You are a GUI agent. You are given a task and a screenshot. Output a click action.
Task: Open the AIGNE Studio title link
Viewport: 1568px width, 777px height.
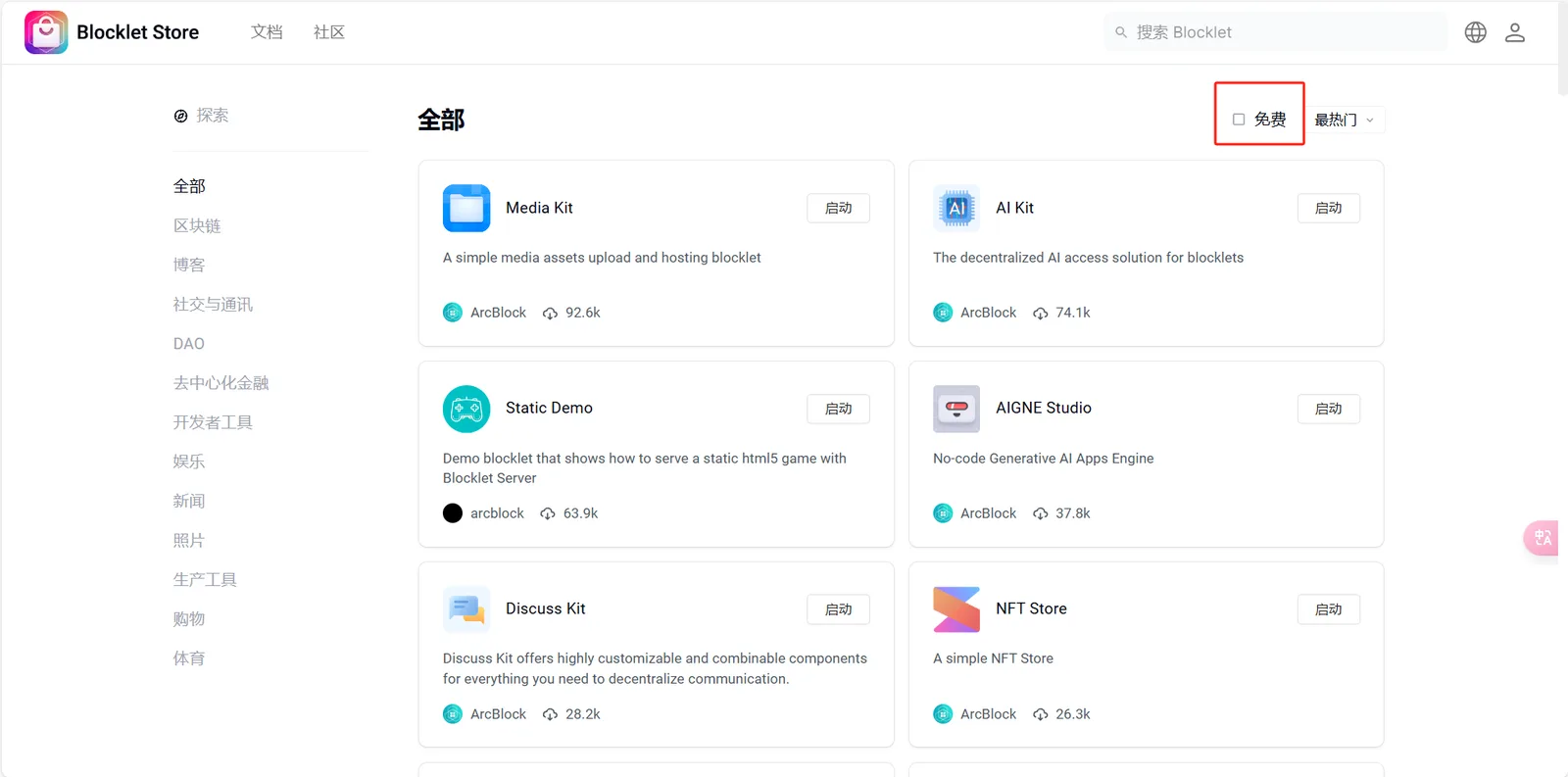(1044, 408)
